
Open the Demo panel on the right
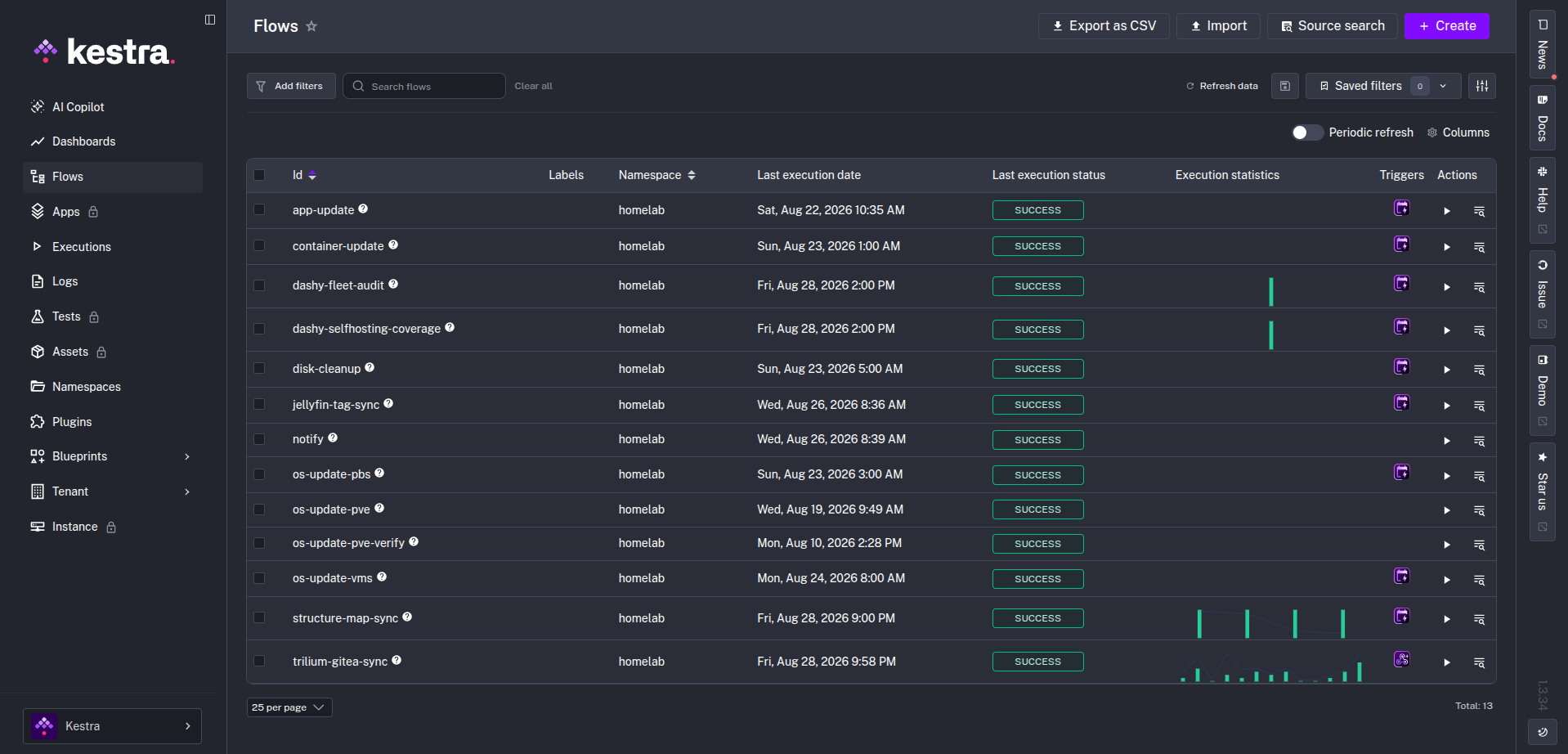click(x=1543, y=390)
